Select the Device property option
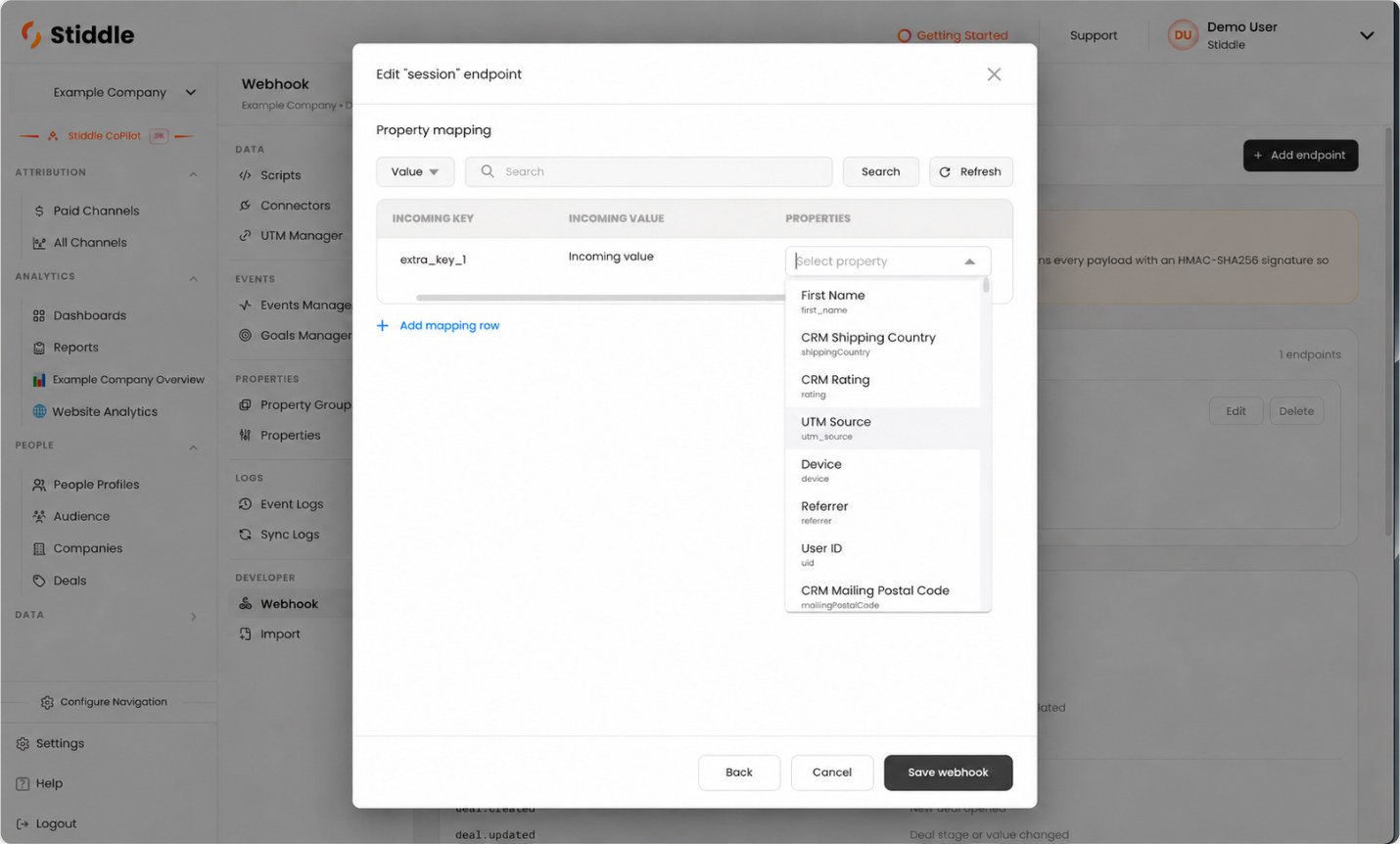The width and height of the screenshot is (1400, 844). coord(883,470)
